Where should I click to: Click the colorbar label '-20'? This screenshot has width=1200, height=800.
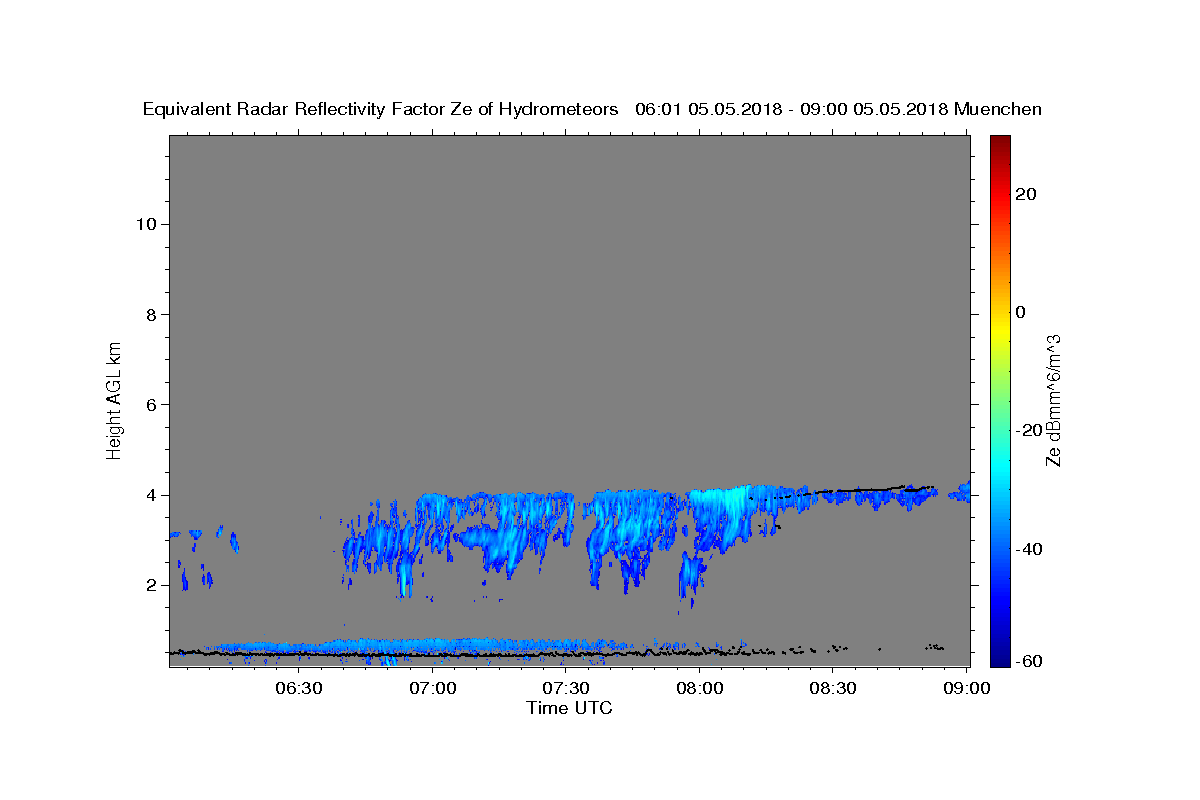point(1031,430)
